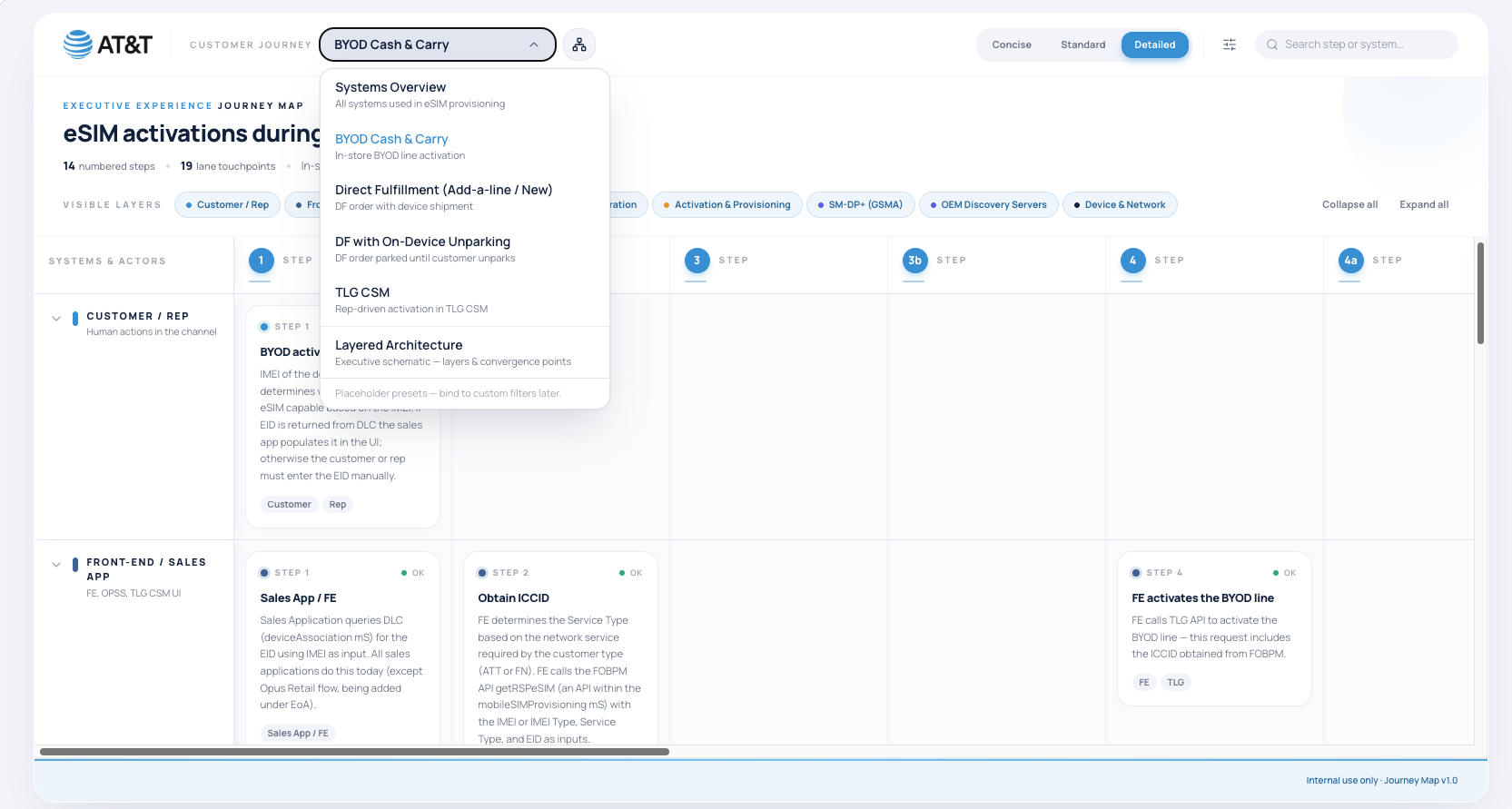Choose TLG CSM from the journey menu

[465, 300]
